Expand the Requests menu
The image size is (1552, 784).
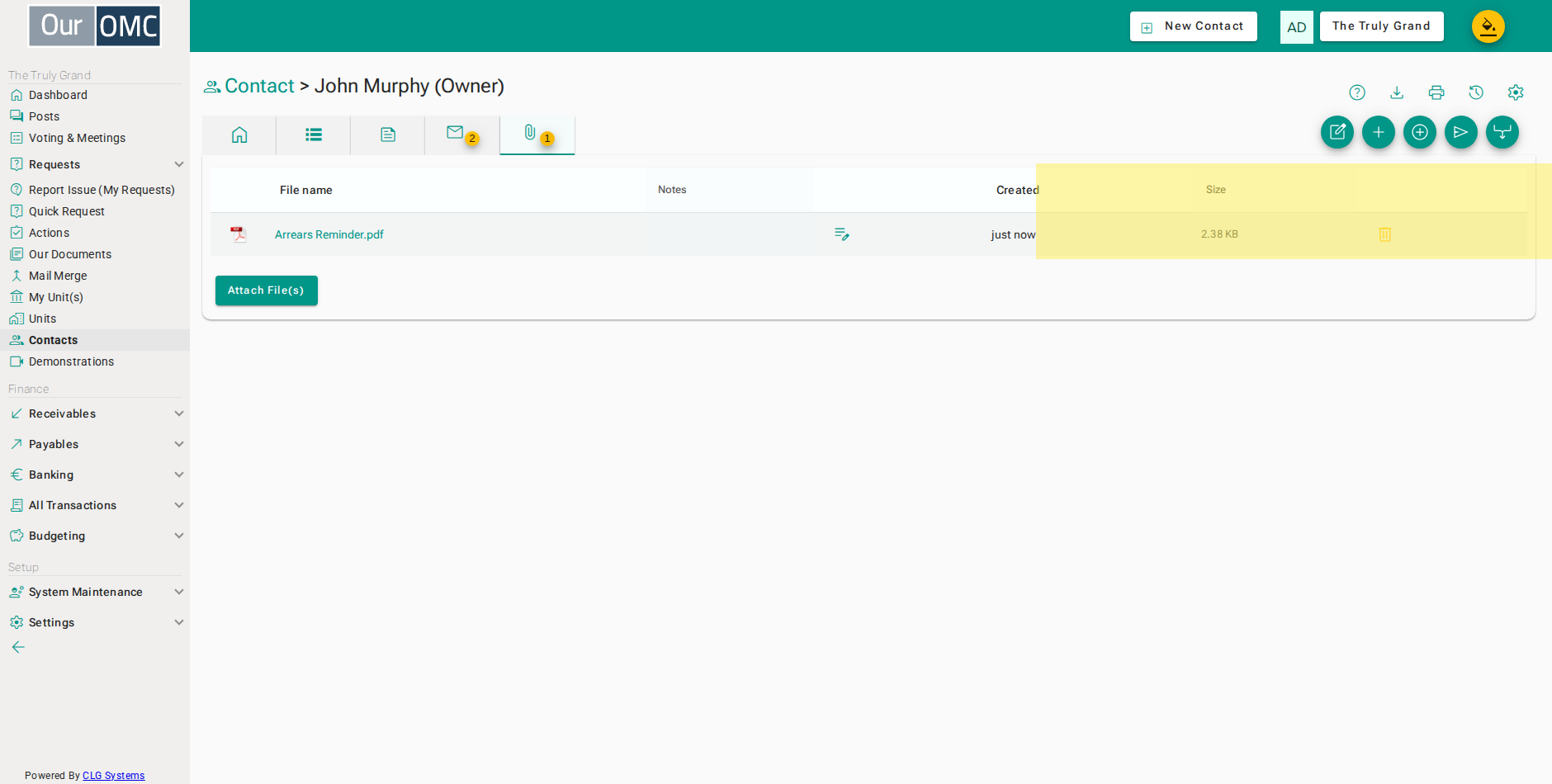tap(95, 164)
